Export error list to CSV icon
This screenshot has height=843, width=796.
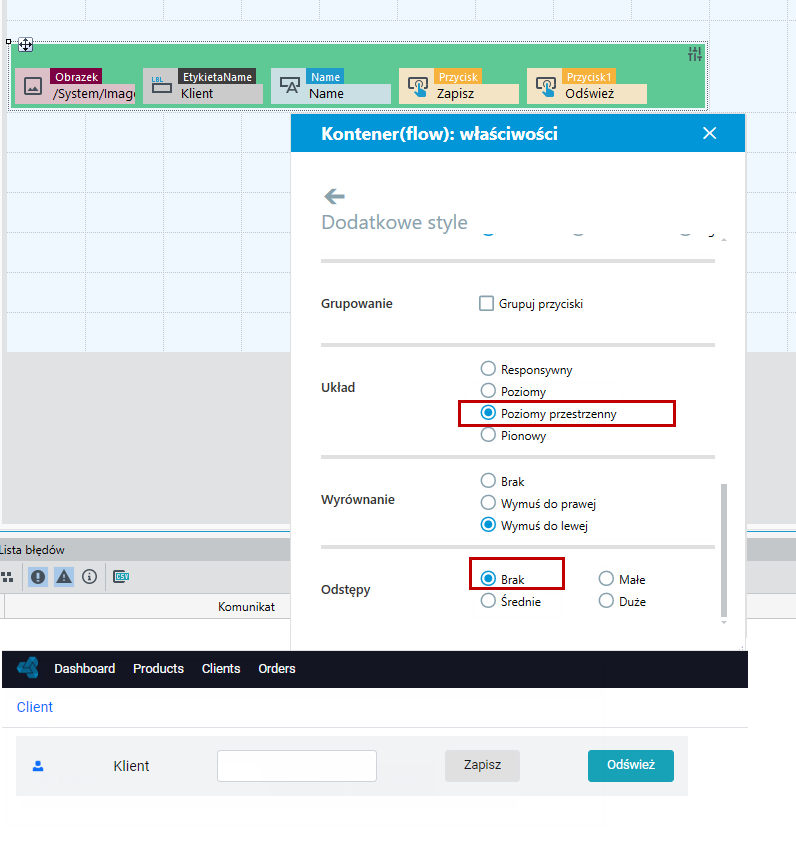[x=121, y=577]
